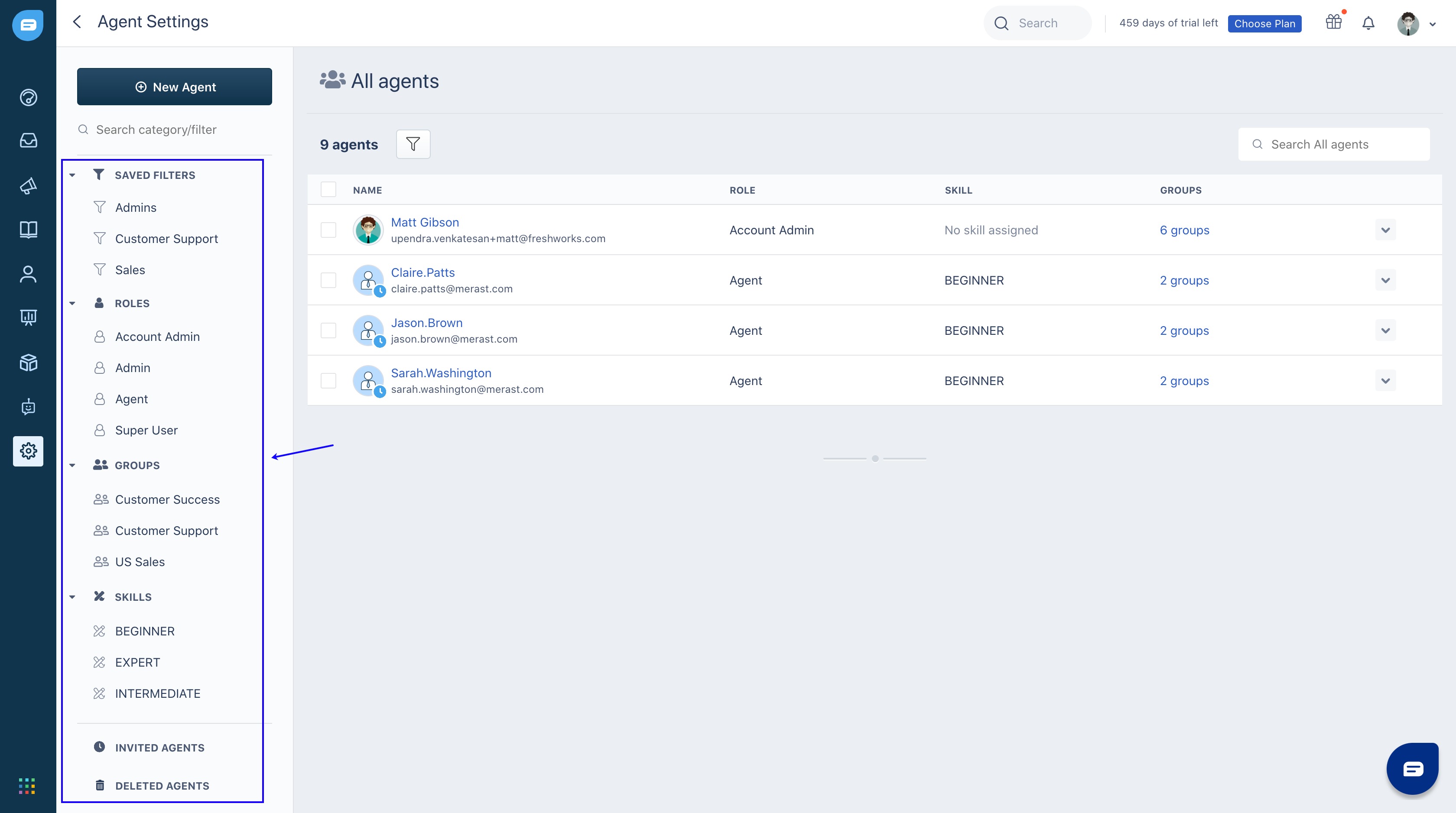Select the Claire.Patts row checkbox

pos(328,280)
